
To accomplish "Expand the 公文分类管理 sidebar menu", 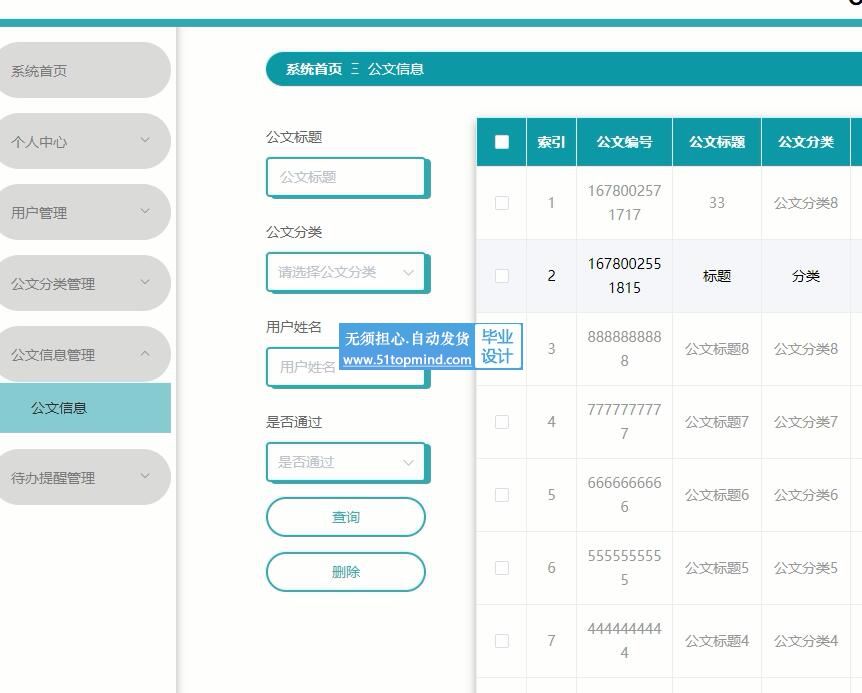I will click(x=84, y=283).
